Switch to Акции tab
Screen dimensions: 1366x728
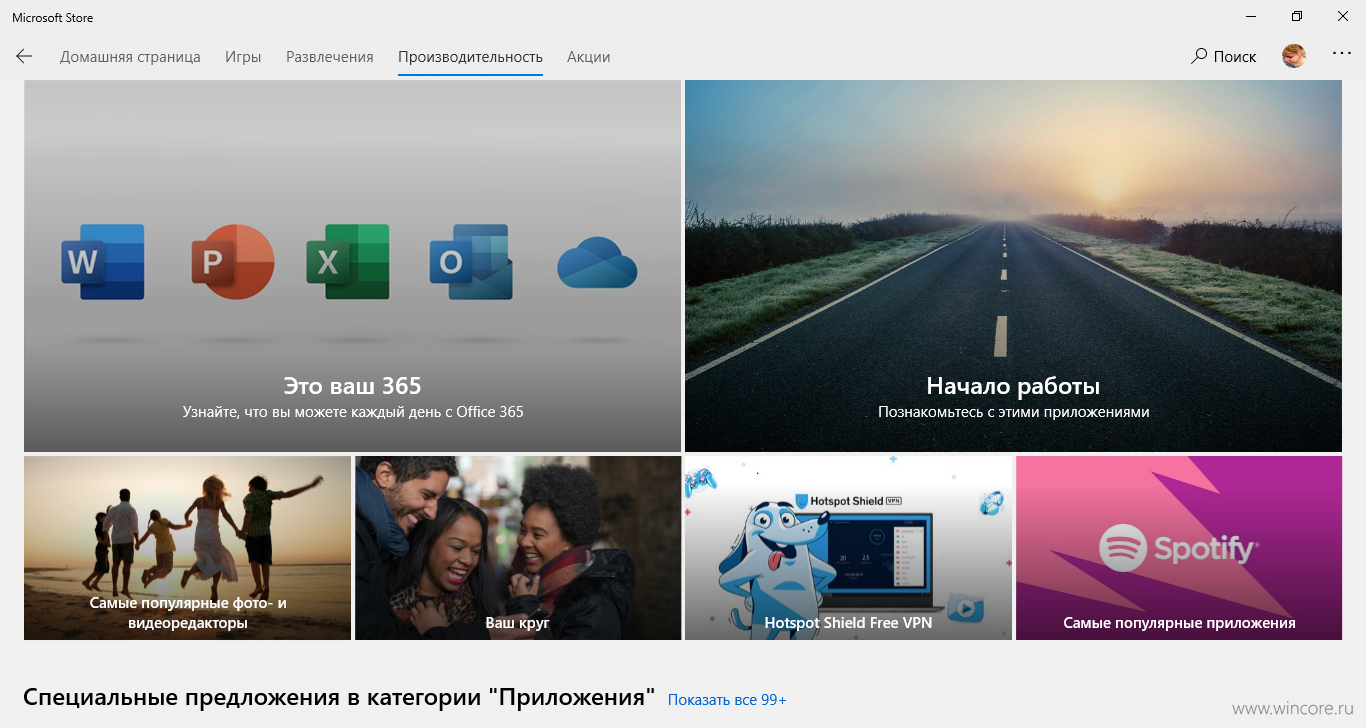click(x=588, y=57)
